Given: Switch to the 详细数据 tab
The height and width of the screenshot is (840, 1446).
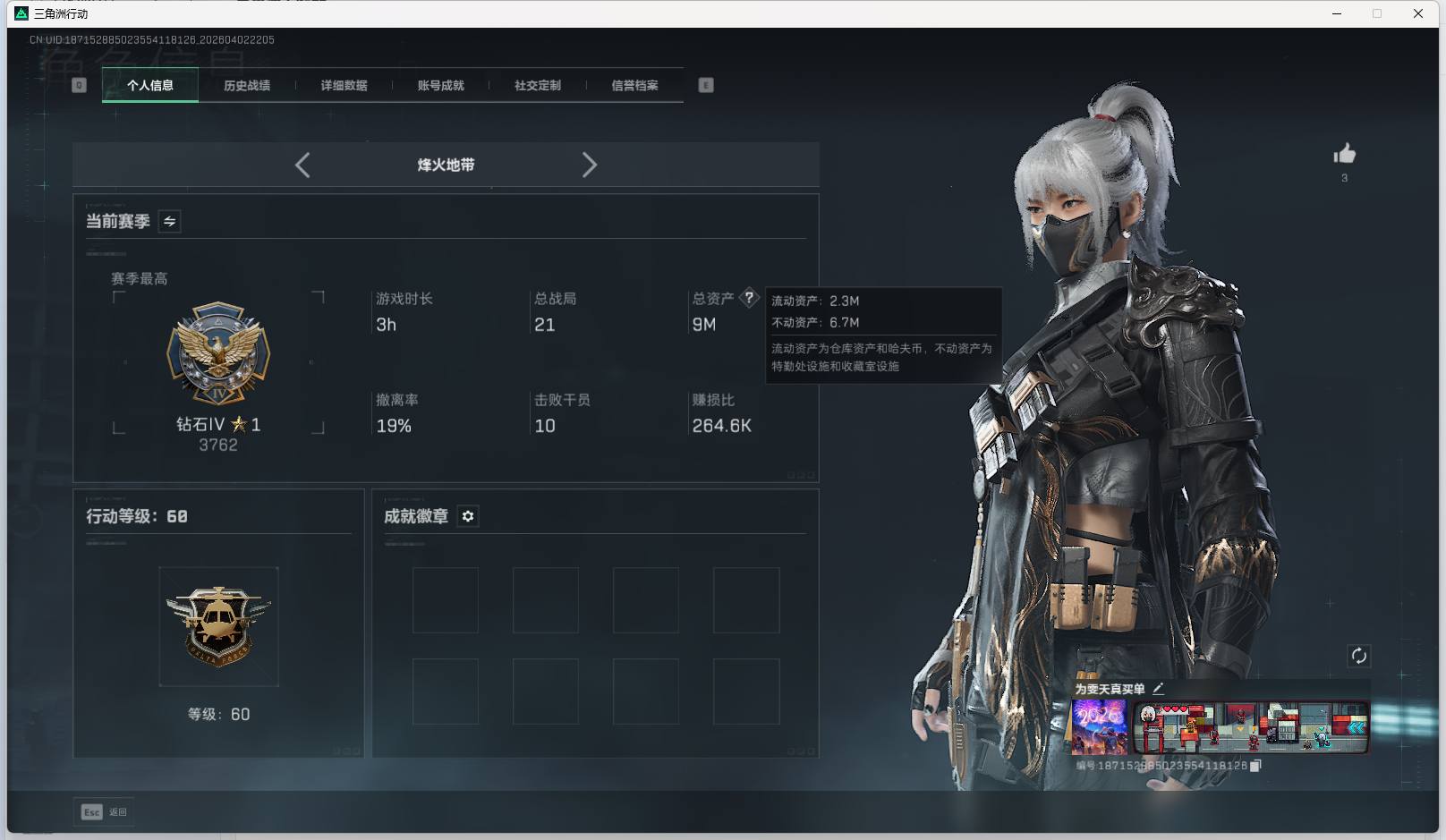Looking at the screenshot, I should coord(344,85).
